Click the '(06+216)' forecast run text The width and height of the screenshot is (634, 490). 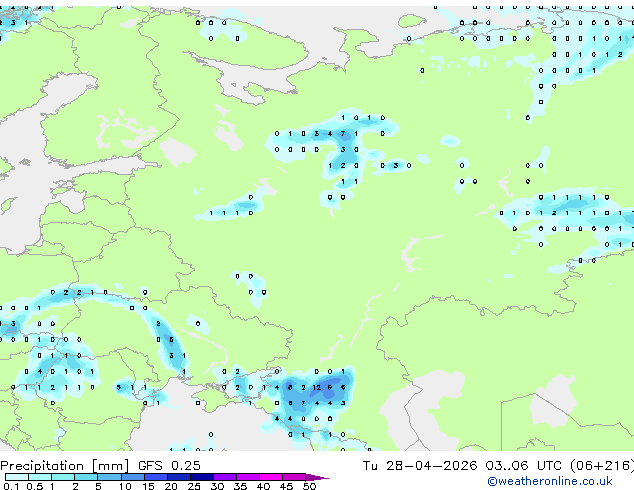click(602, 466)
